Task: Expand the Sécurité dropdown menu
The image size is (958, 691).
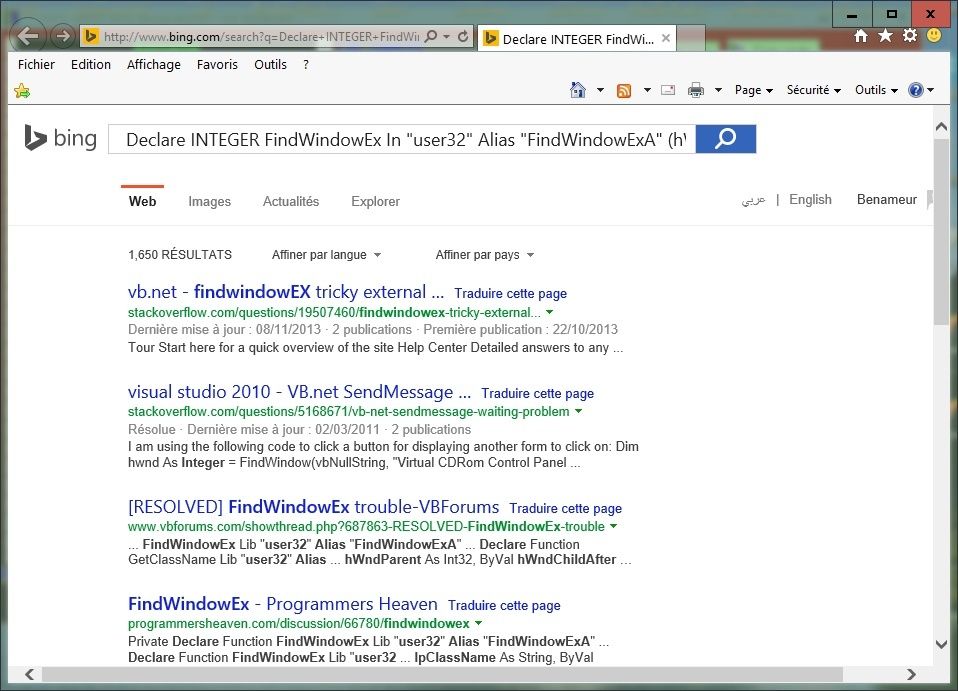Action: (x=813, y=90)
